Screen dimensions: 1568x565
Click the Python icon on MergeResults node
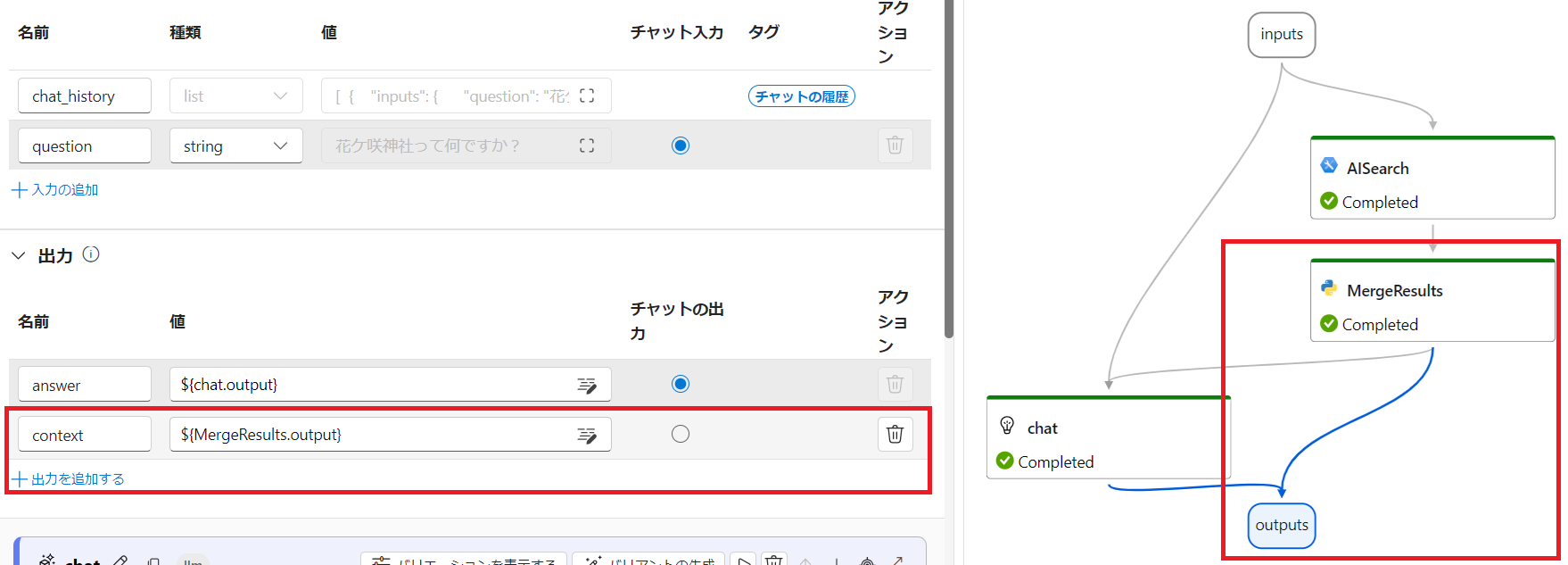[x=1329, y=288]
